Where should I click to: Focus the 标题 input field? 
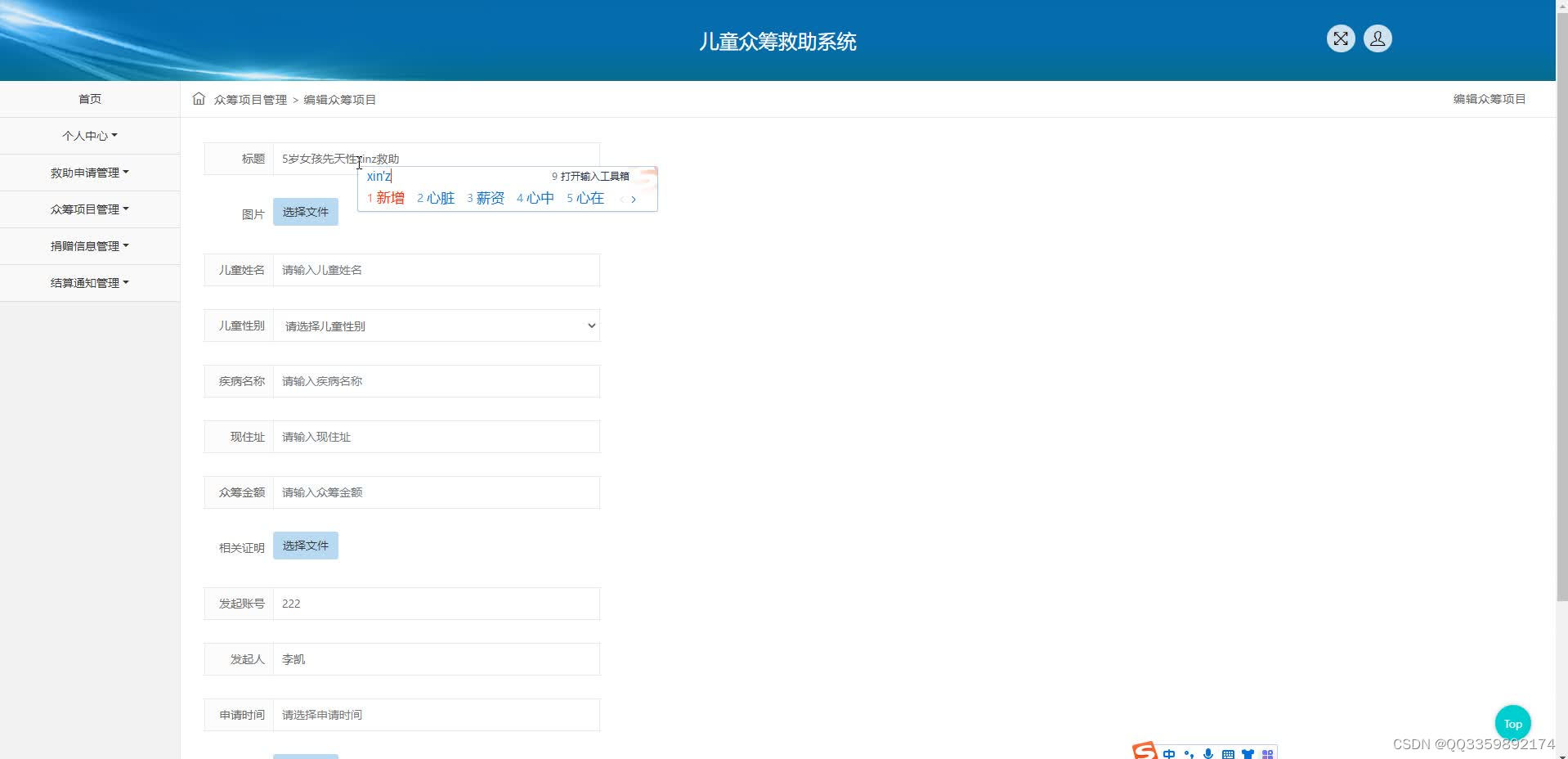tap(437, 159)
